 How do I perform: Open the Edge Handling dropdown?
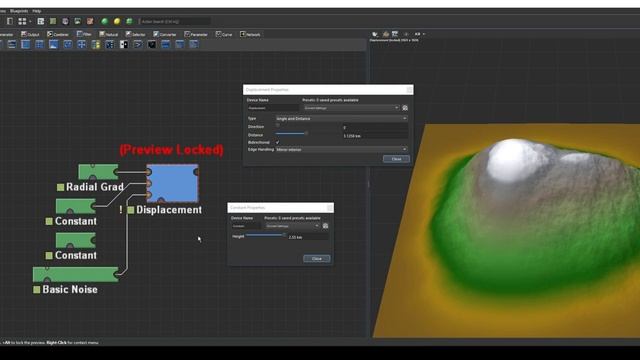coord(342,149)
